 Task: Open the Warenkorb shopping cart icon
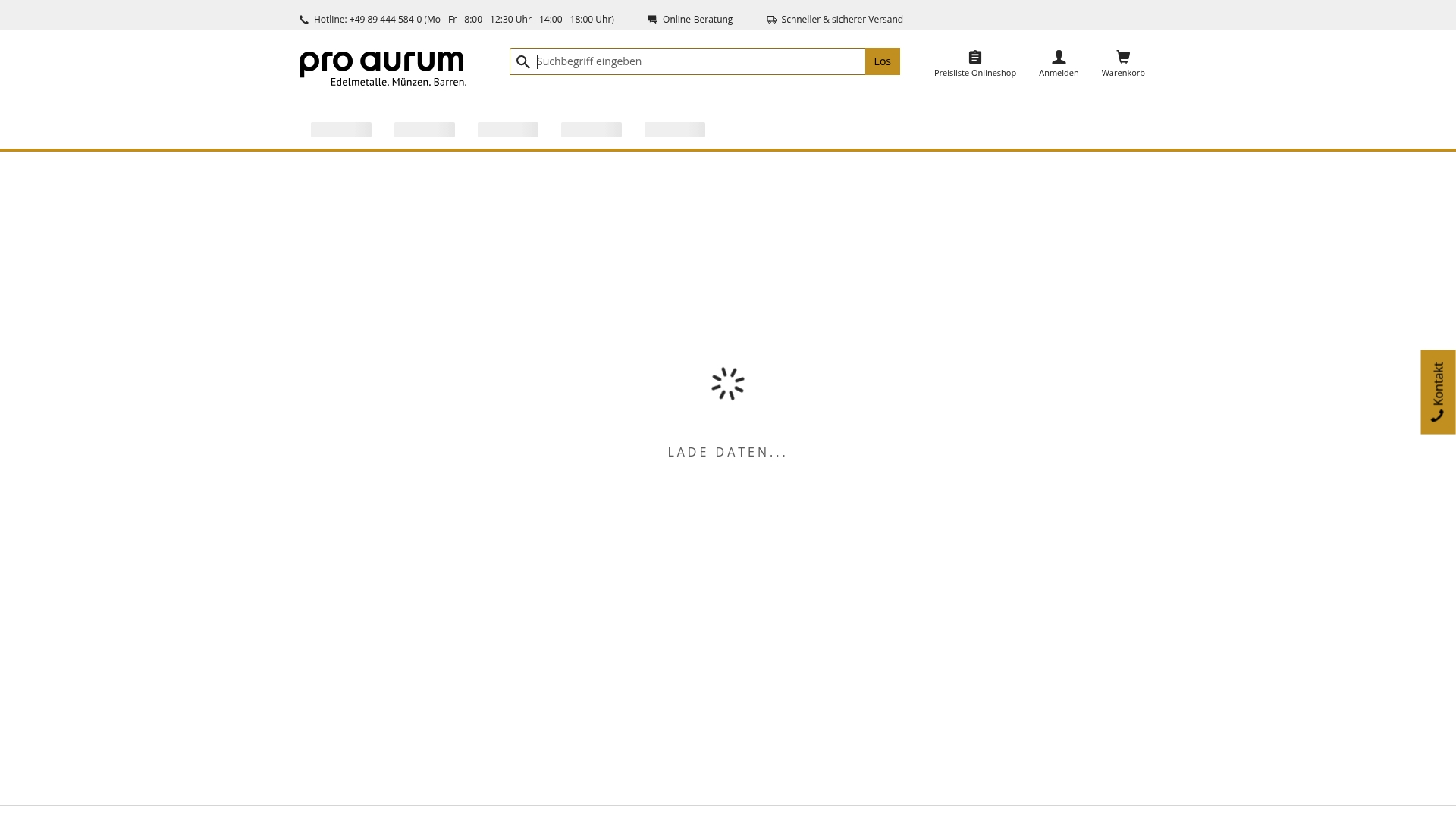1123,56
